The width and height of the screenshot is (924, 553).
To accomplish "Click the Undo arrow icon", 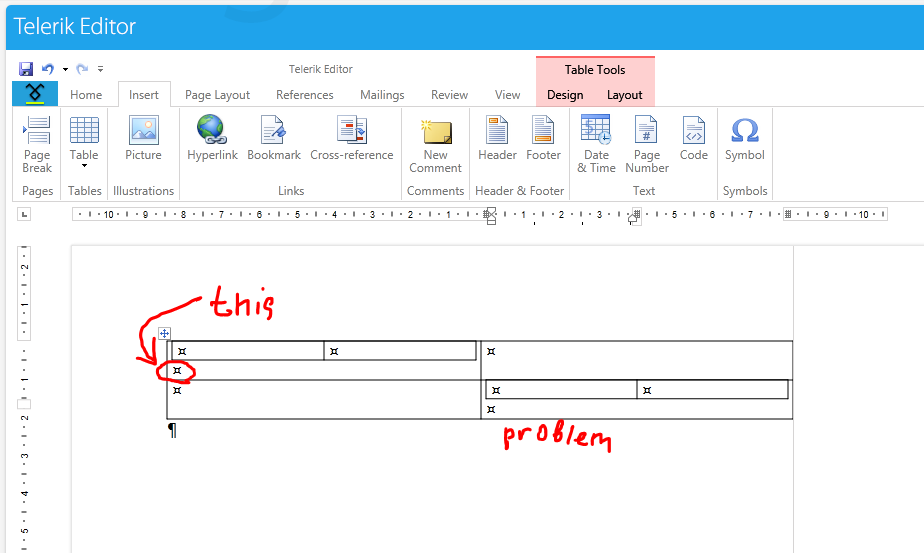I will click(48, 69).
